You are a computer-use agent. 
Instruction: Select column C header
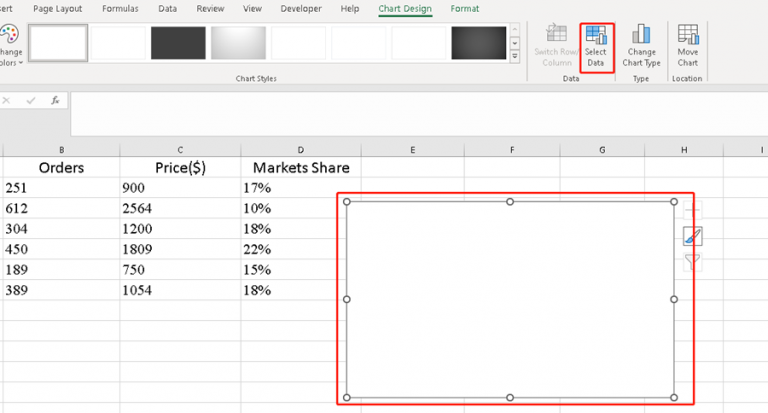(x=180, y=149)
